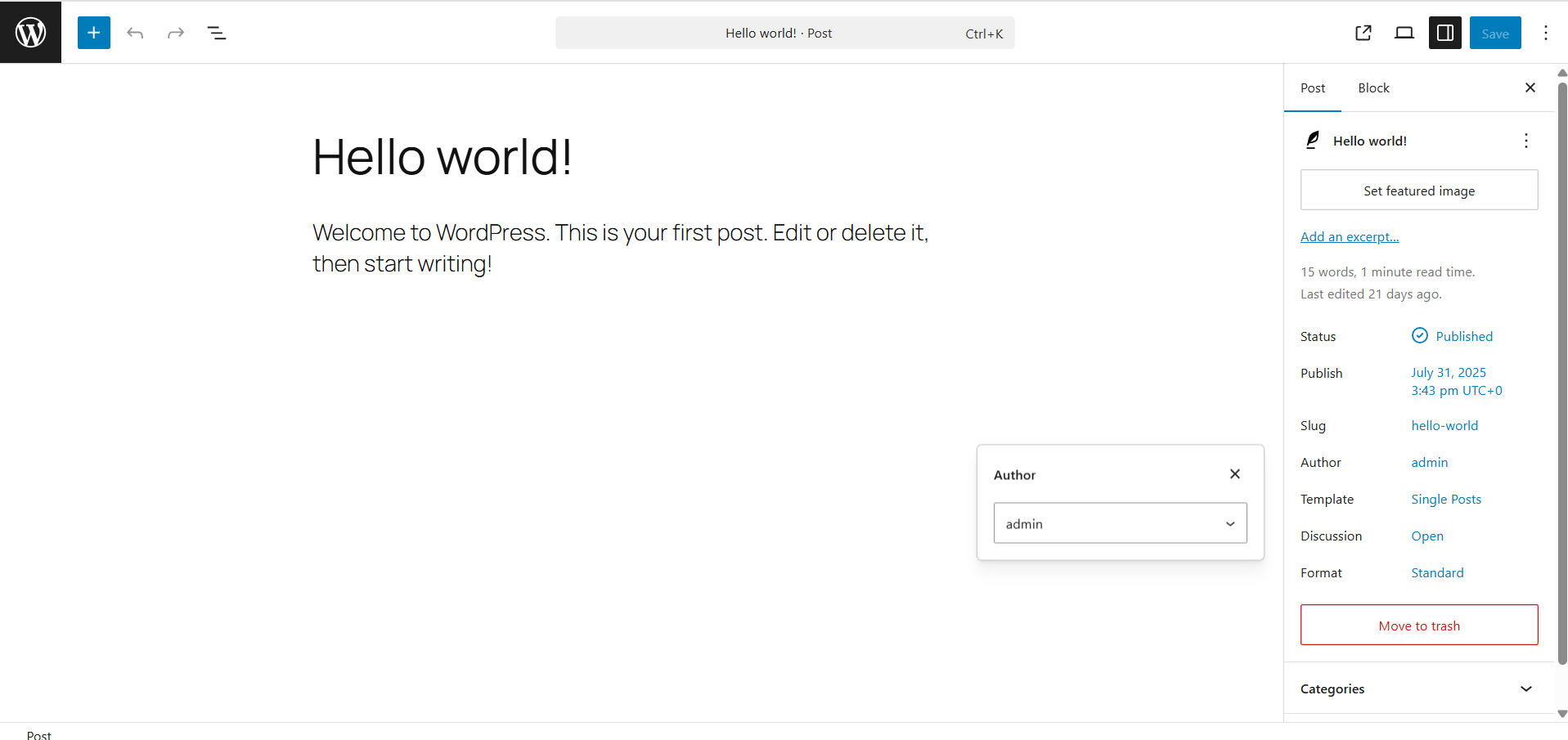
Task: Click the Add an excerpt link
Action: [1350, 236]
